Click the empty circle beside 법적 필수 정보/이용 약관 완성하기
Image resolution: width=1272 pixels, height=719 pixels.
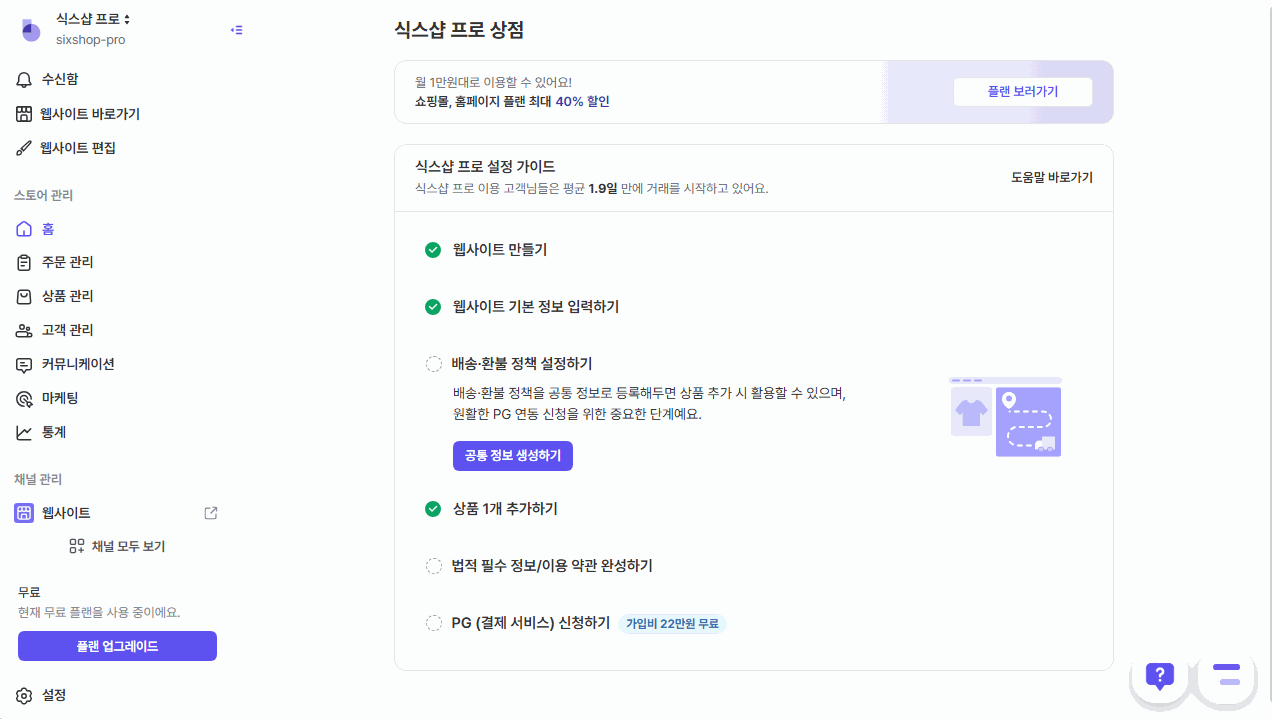[433, 566]
